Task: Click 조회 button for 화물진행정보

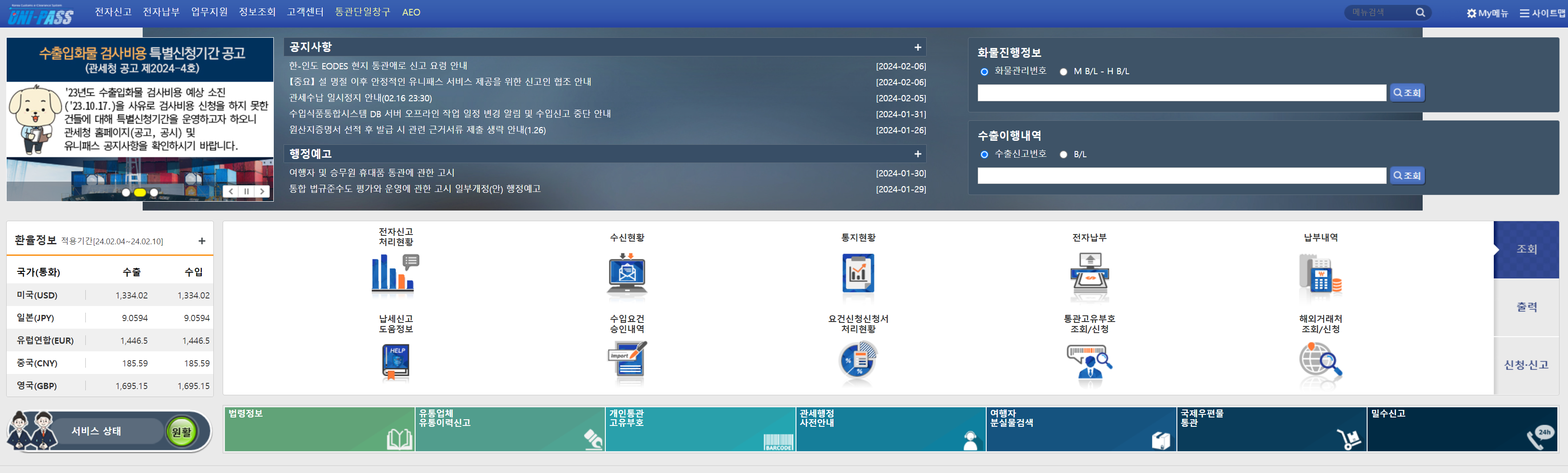Action: [1407, 93]
